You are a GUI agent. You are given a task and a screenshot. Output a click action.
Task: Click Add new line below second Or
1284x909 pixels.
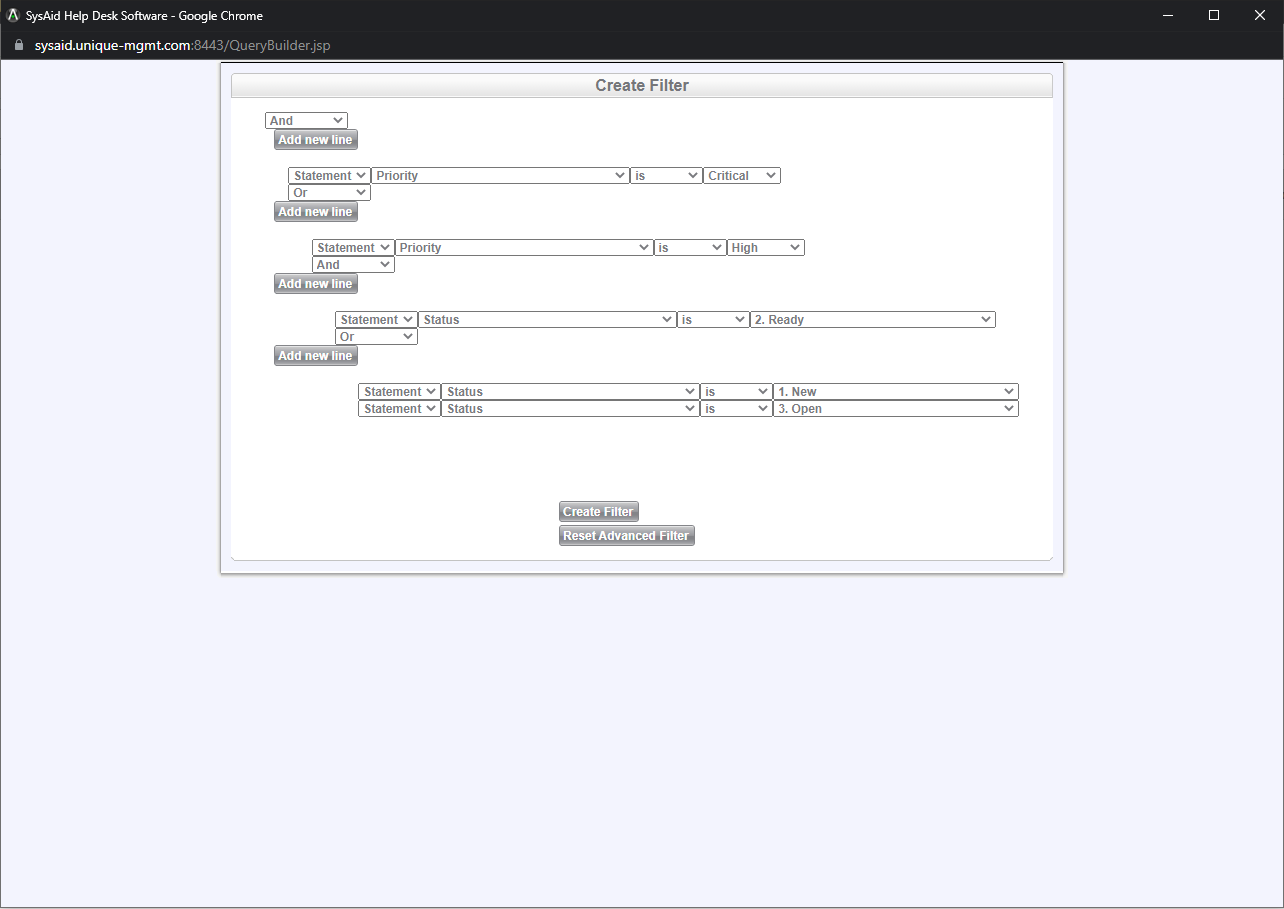(x=315, y=356)
